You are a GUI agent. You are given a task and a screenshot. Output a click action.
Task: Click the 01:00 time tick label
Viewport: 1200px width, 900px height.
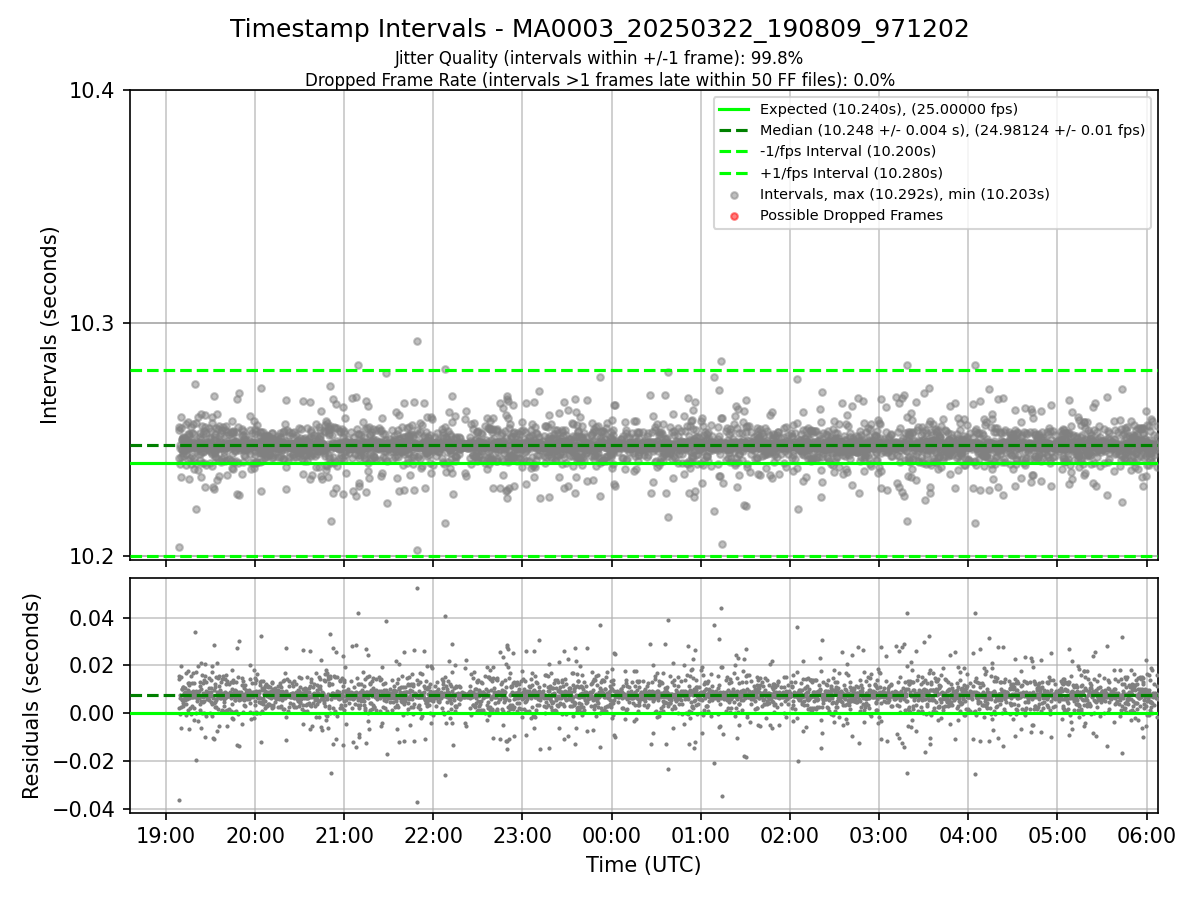click(700, 835)
